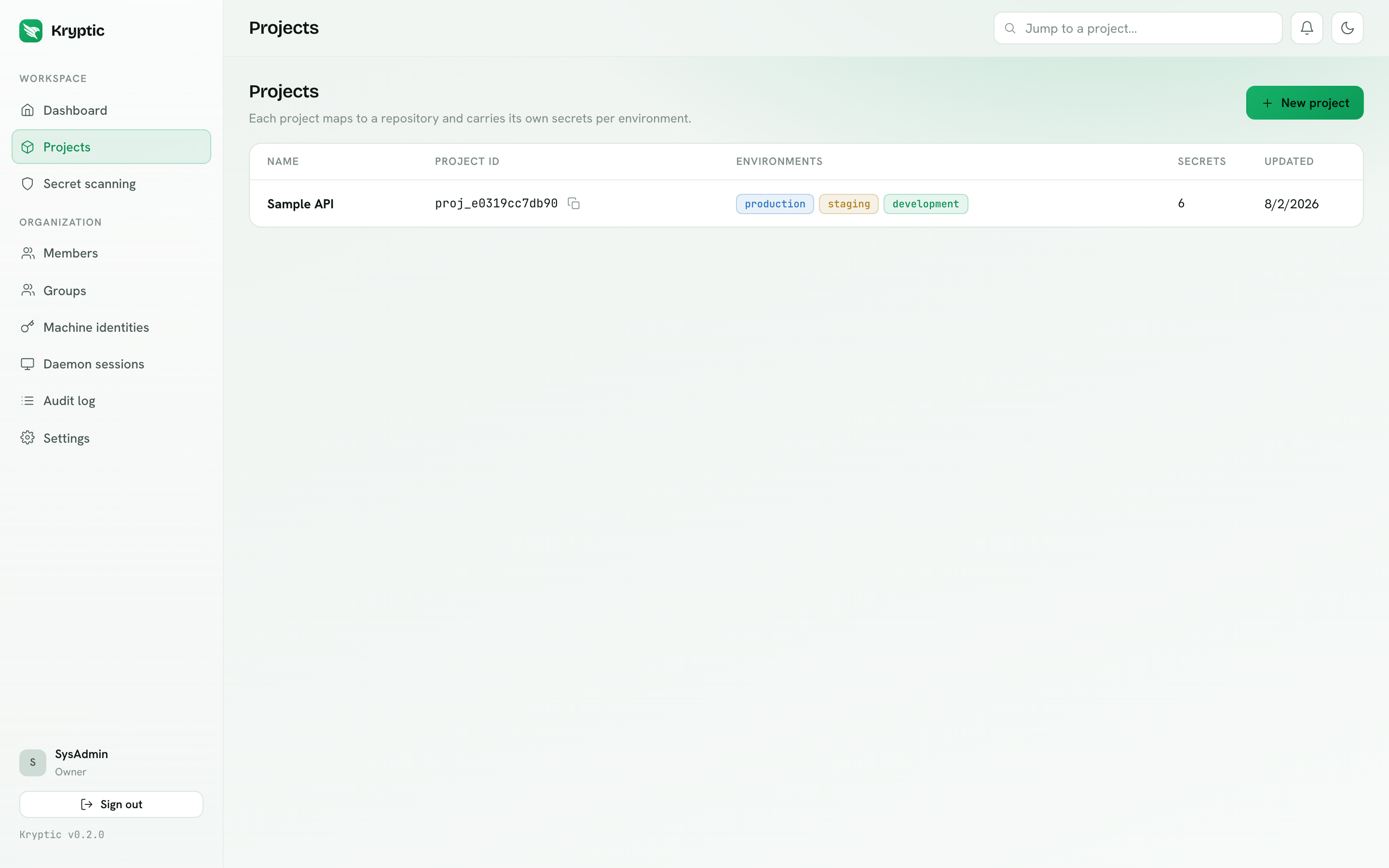This screenshot has height=868, width=1389.
Task: Click the NAME column header
Action: 283,162
